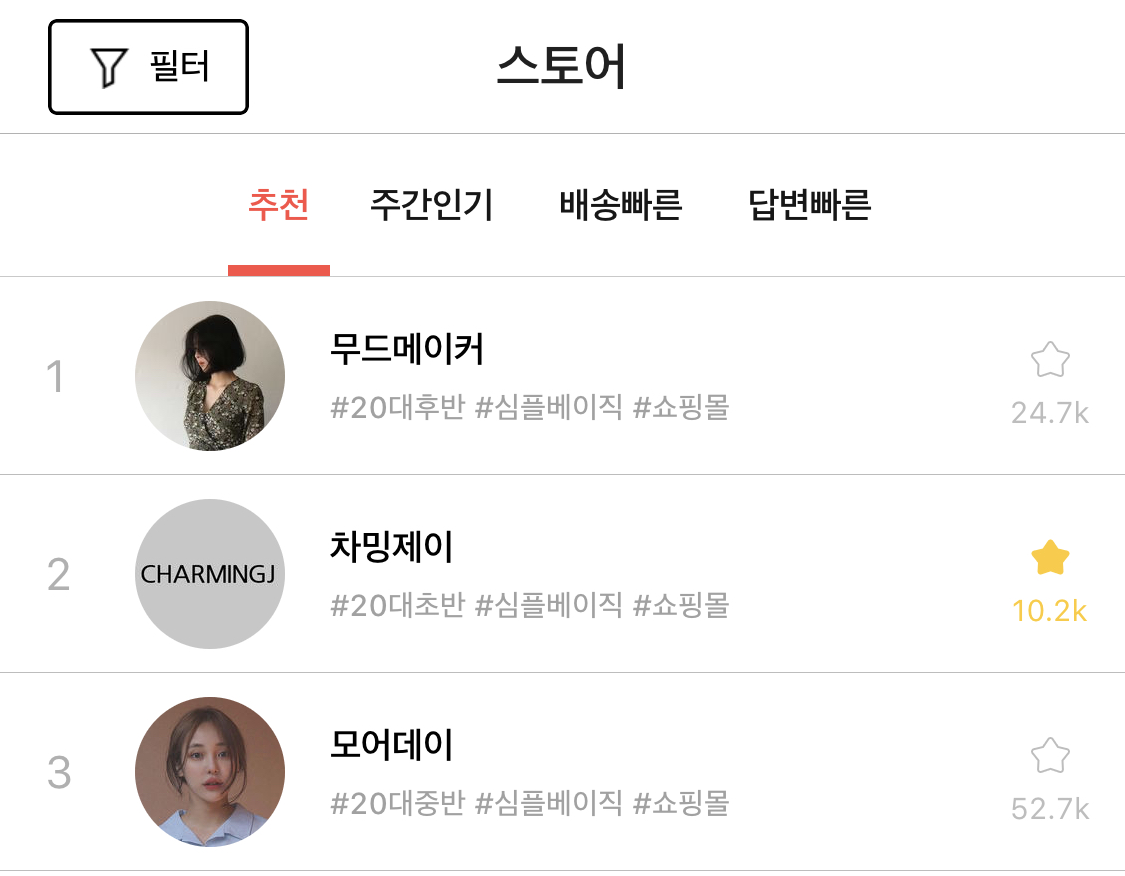Click the funnel filter icon
This screenshot has width=1125, height=876.
coord(108,67)
